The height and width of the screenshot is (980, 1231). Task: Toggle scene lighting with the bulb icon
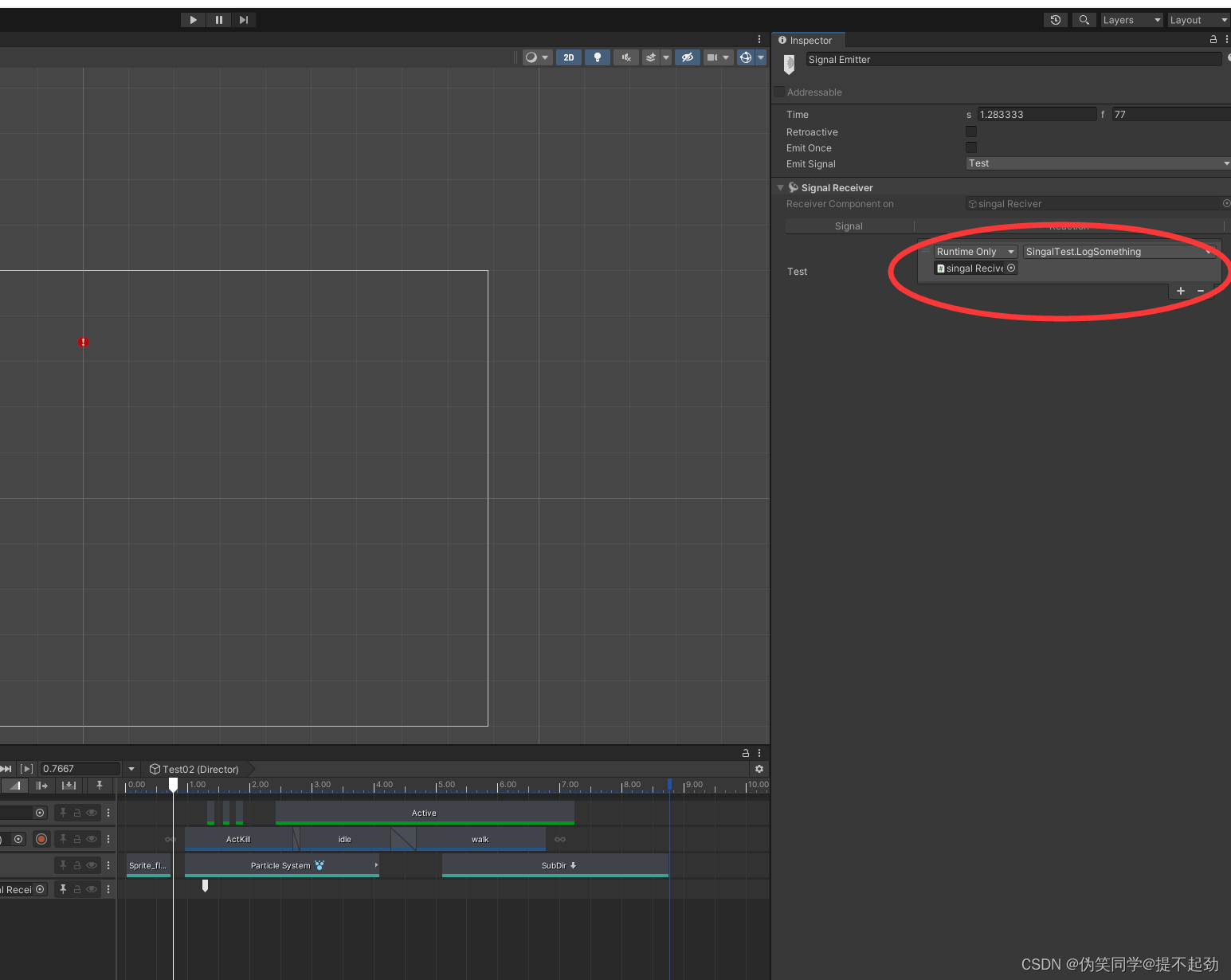coord(597,57)
